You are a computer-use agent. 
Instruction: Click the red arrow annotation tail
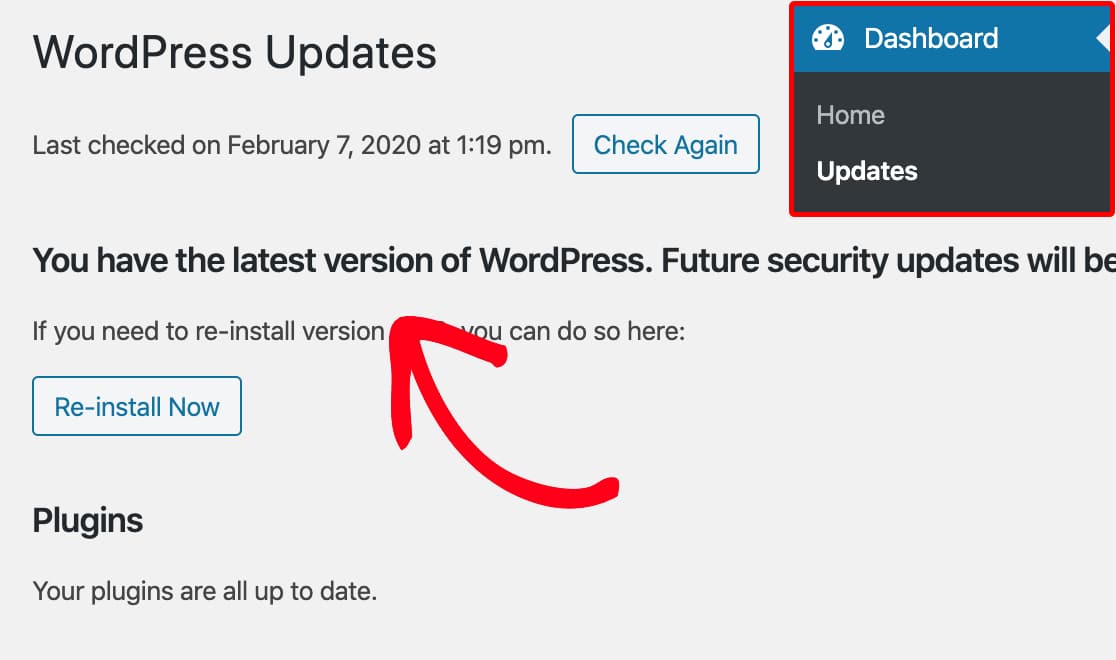point(604,487)
